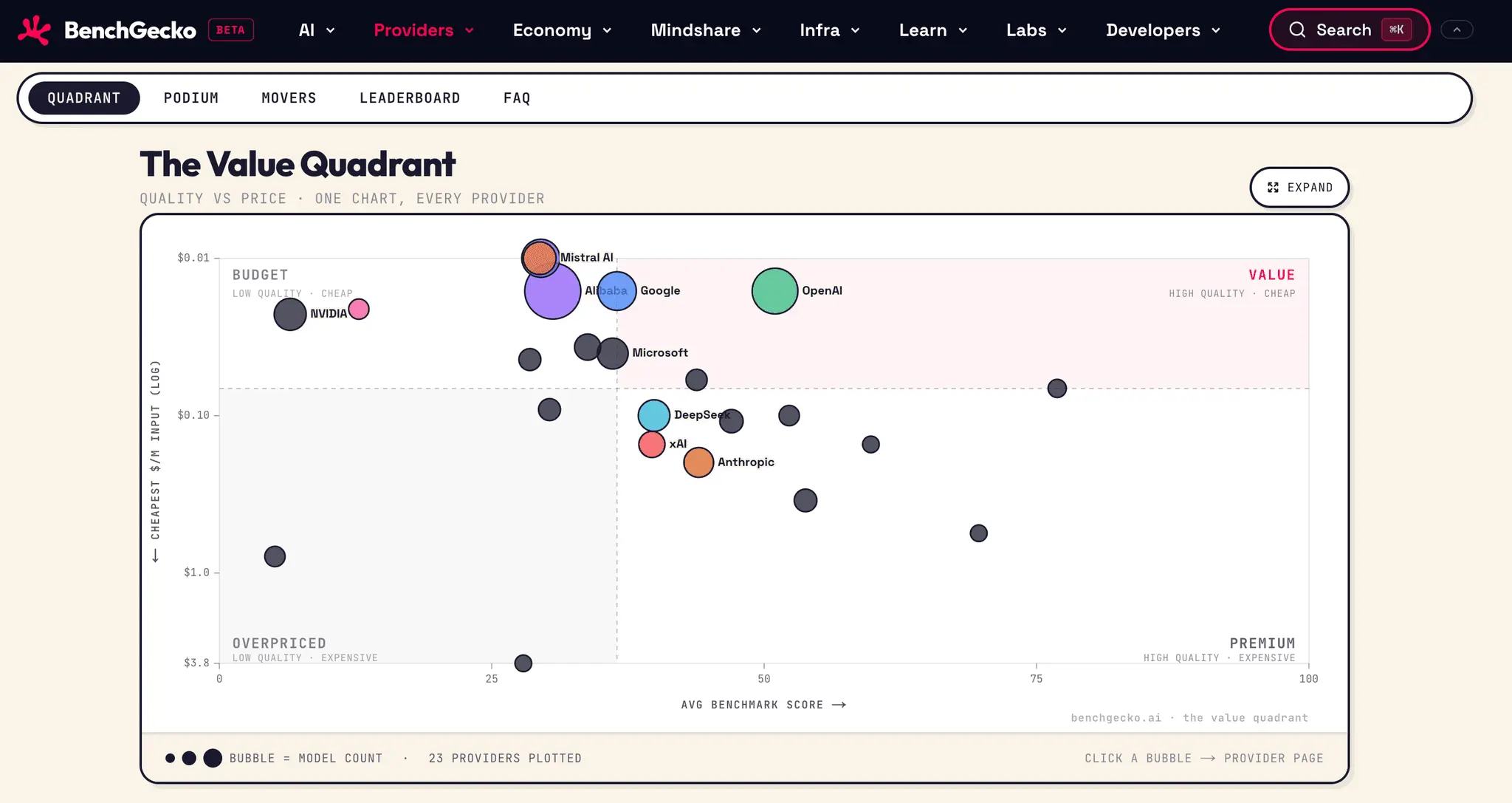Click the 'BUDGET' quadrant label
1512x803 pixels.
pos(261,275)
